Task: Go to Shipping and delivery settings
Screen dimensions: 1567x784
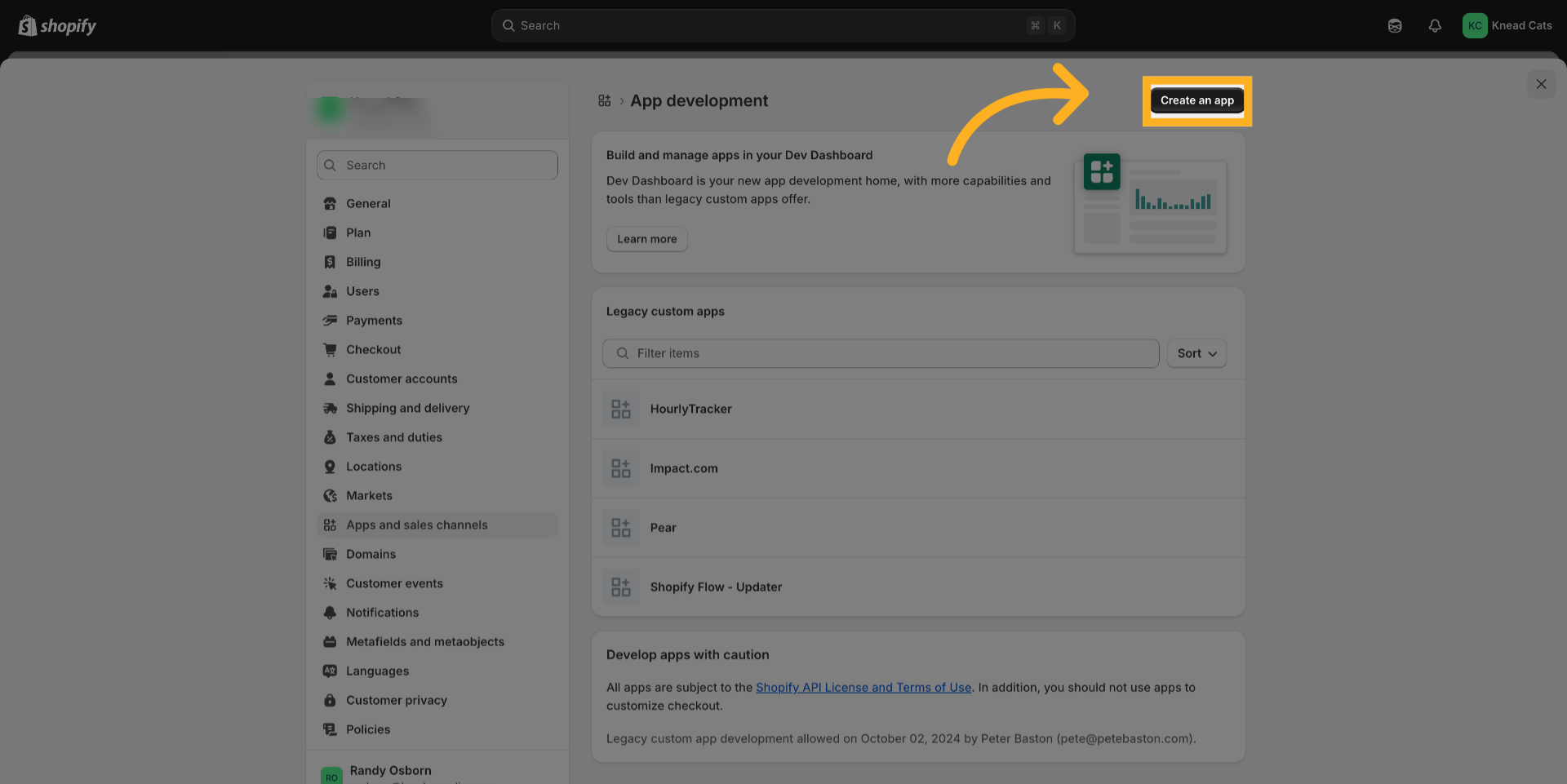Action: [x=407, y=408]
